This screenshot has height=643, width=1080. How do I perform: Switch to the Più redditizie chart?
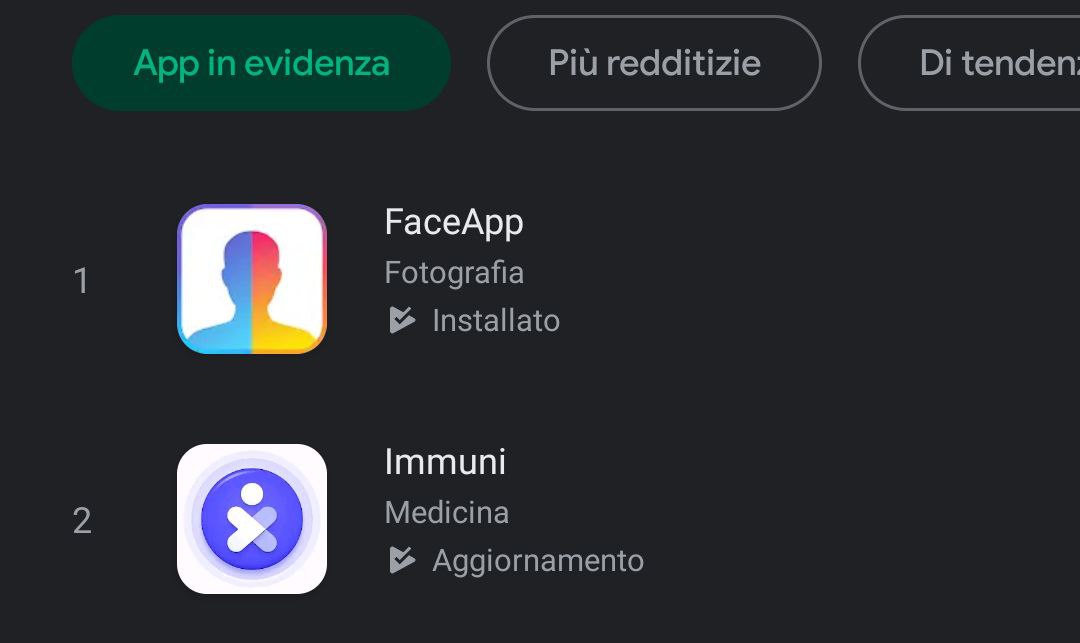coord(654,63)
